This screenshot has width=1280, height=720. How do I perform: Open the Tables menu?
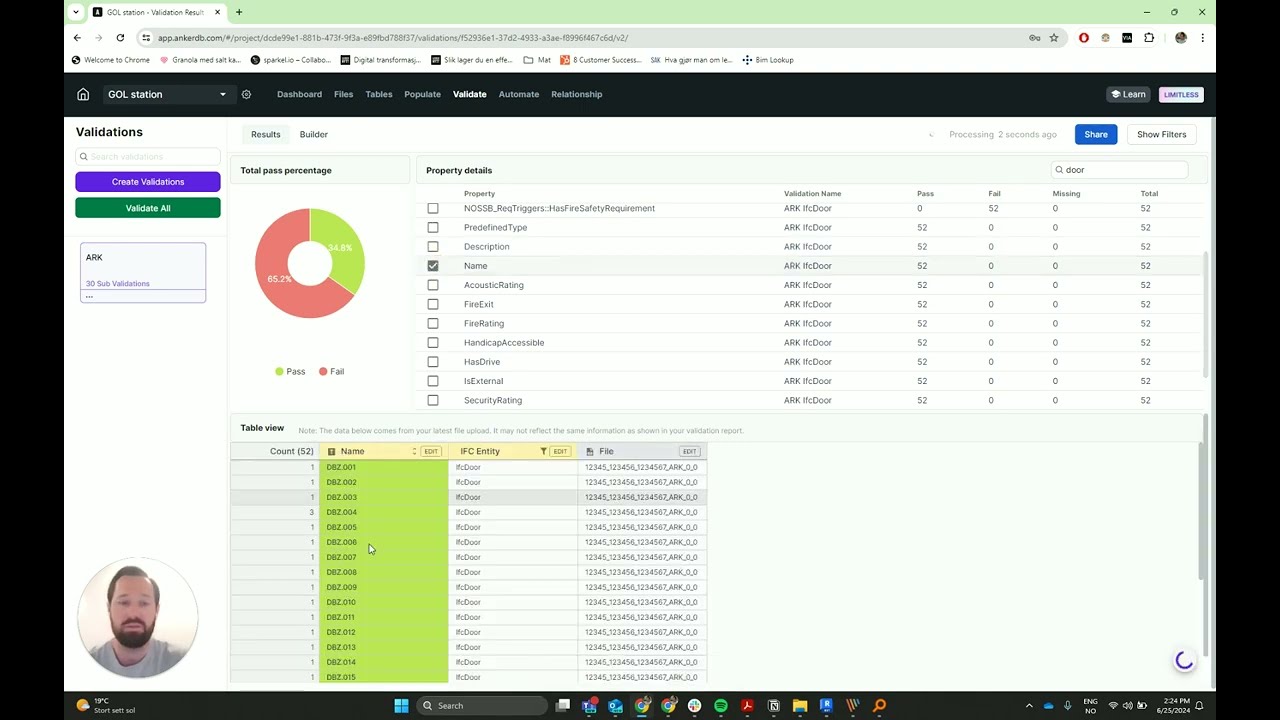pyautogui.click(x=379, y=94)
